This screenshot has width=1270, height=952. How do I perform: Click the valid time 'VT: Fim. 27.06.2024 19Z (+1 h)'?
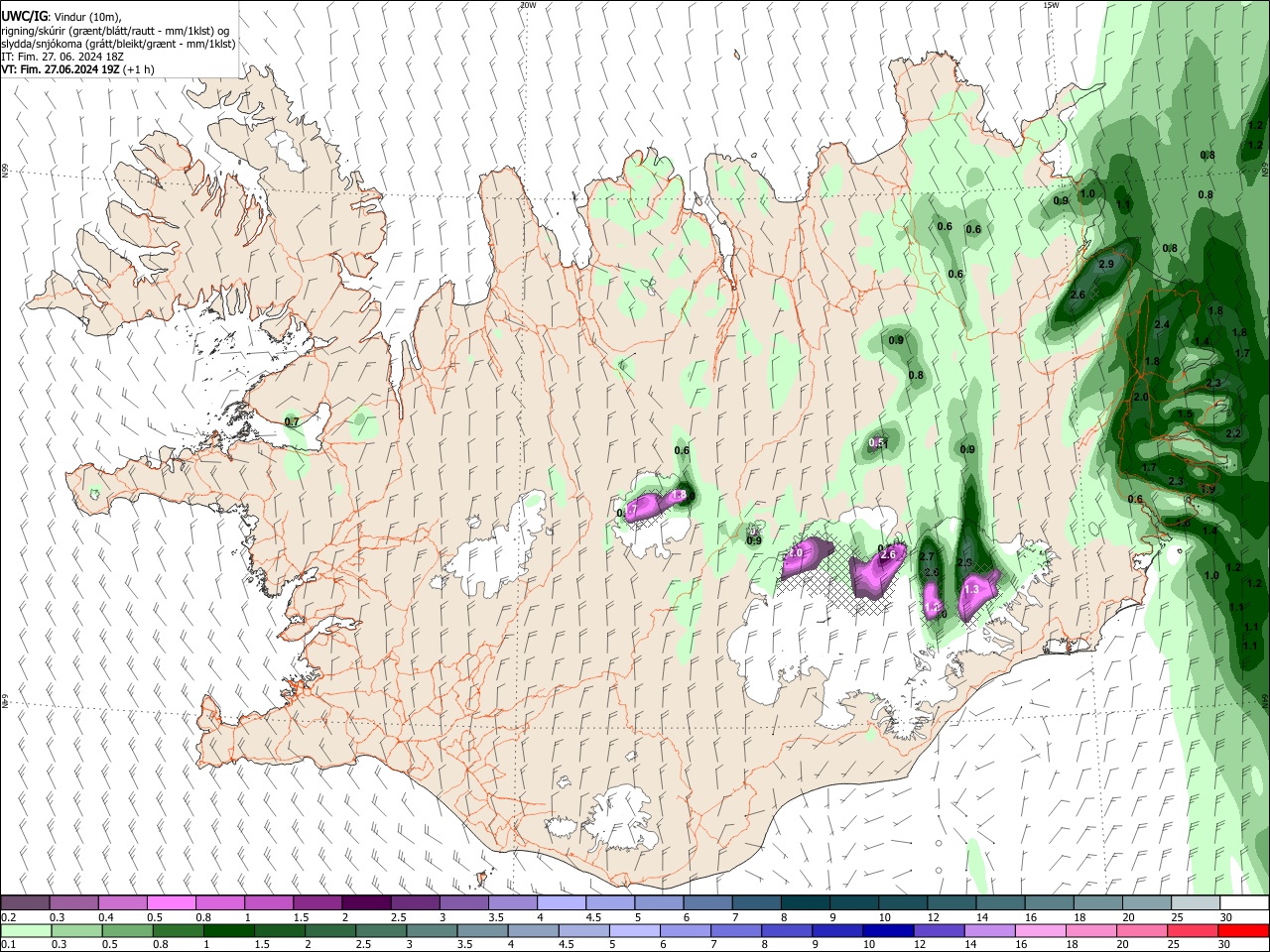point(77,69)
